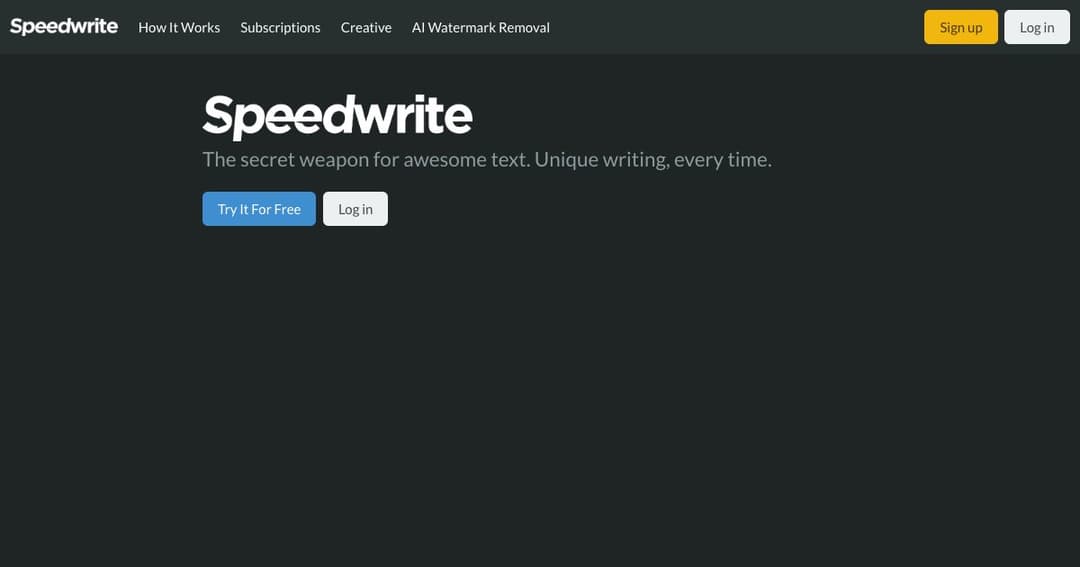The width and height of the screenshot is (1080, 567).
Task: Click Log in beside Try It For Free
Action: [x=355, y=209]
